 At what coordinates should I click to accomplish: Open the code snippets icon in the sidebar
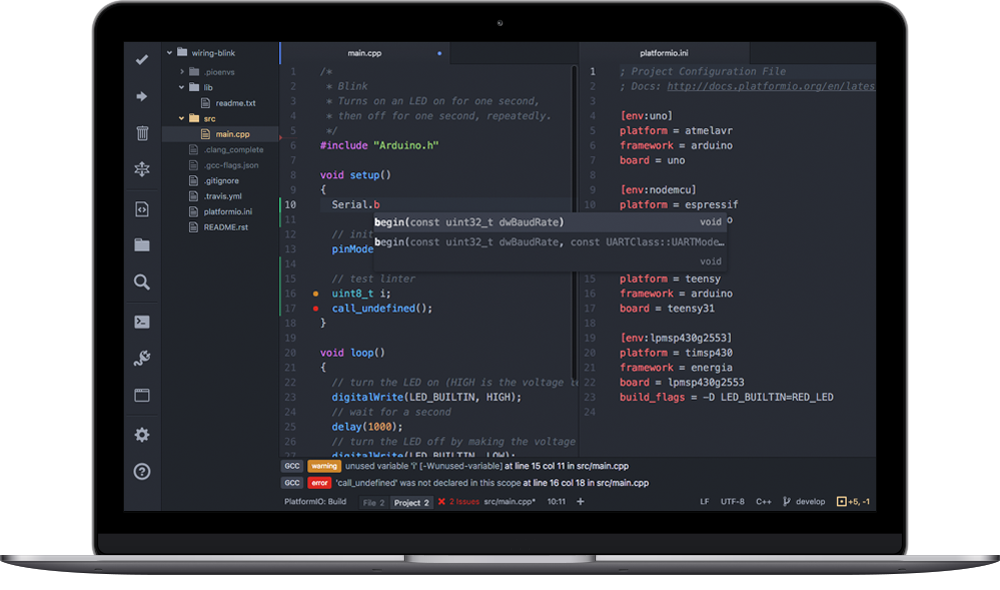(x=141, y=209)
